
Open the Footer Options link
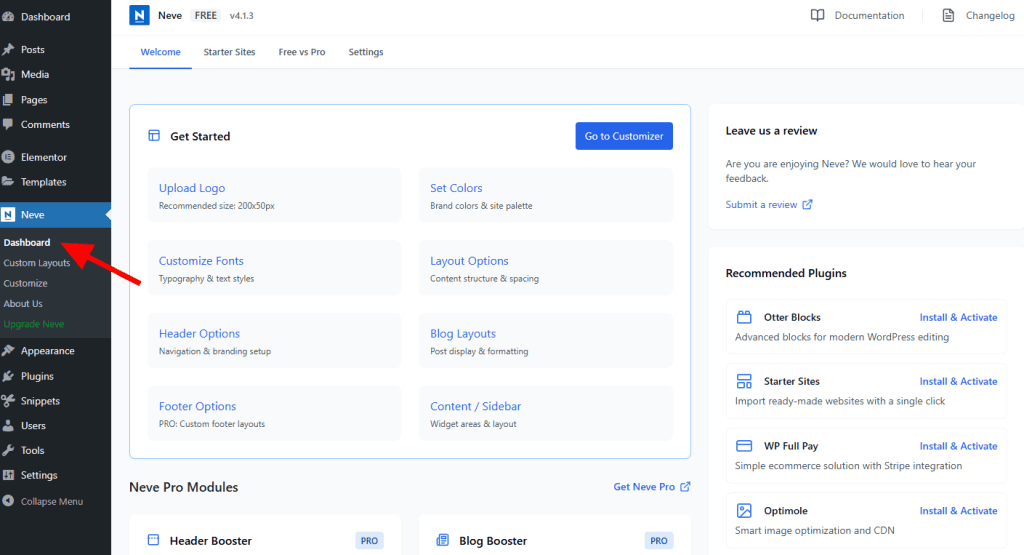tap(197, 406)
